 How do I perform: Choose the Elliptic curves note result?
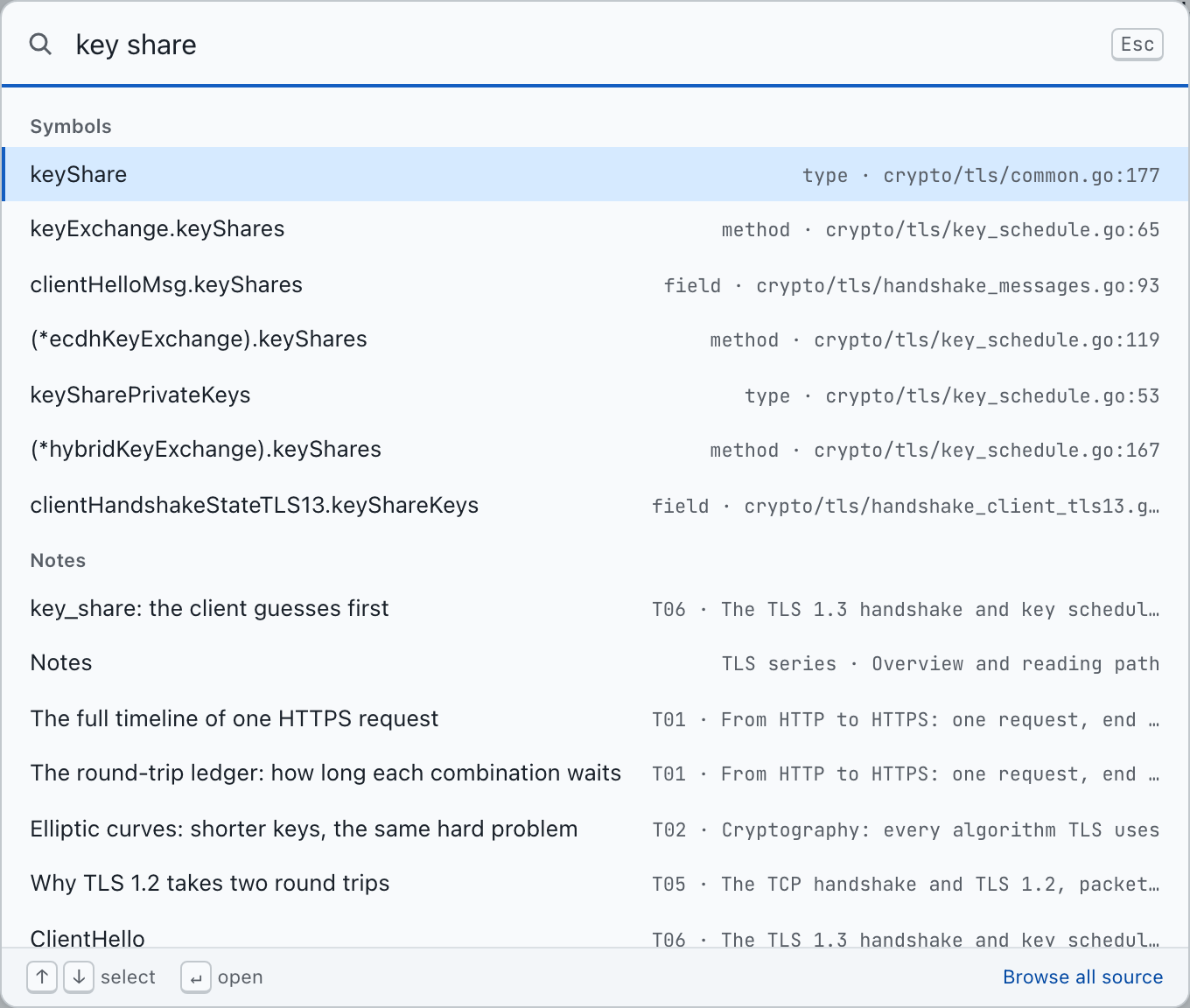[595, 829]
